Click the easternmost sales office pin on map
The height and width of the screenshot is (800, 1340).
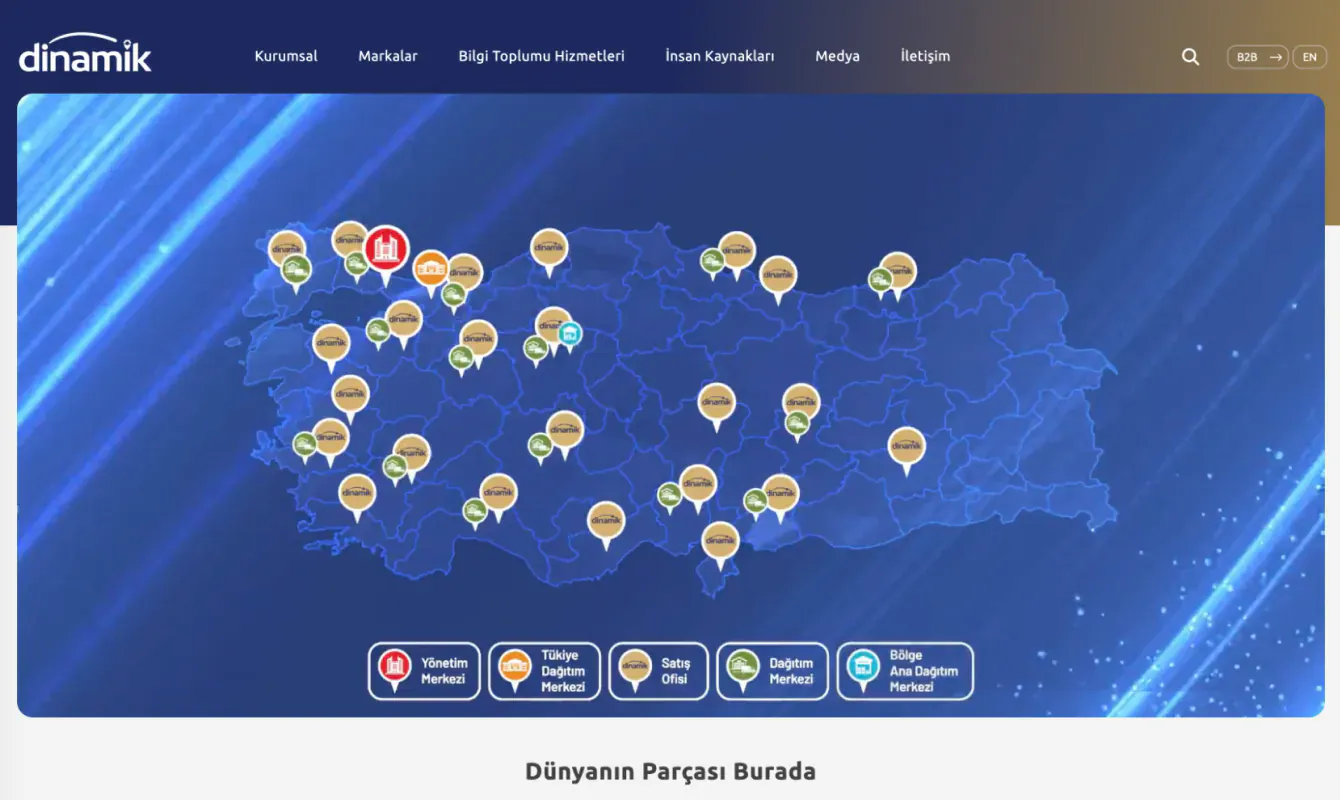(907, 449)
